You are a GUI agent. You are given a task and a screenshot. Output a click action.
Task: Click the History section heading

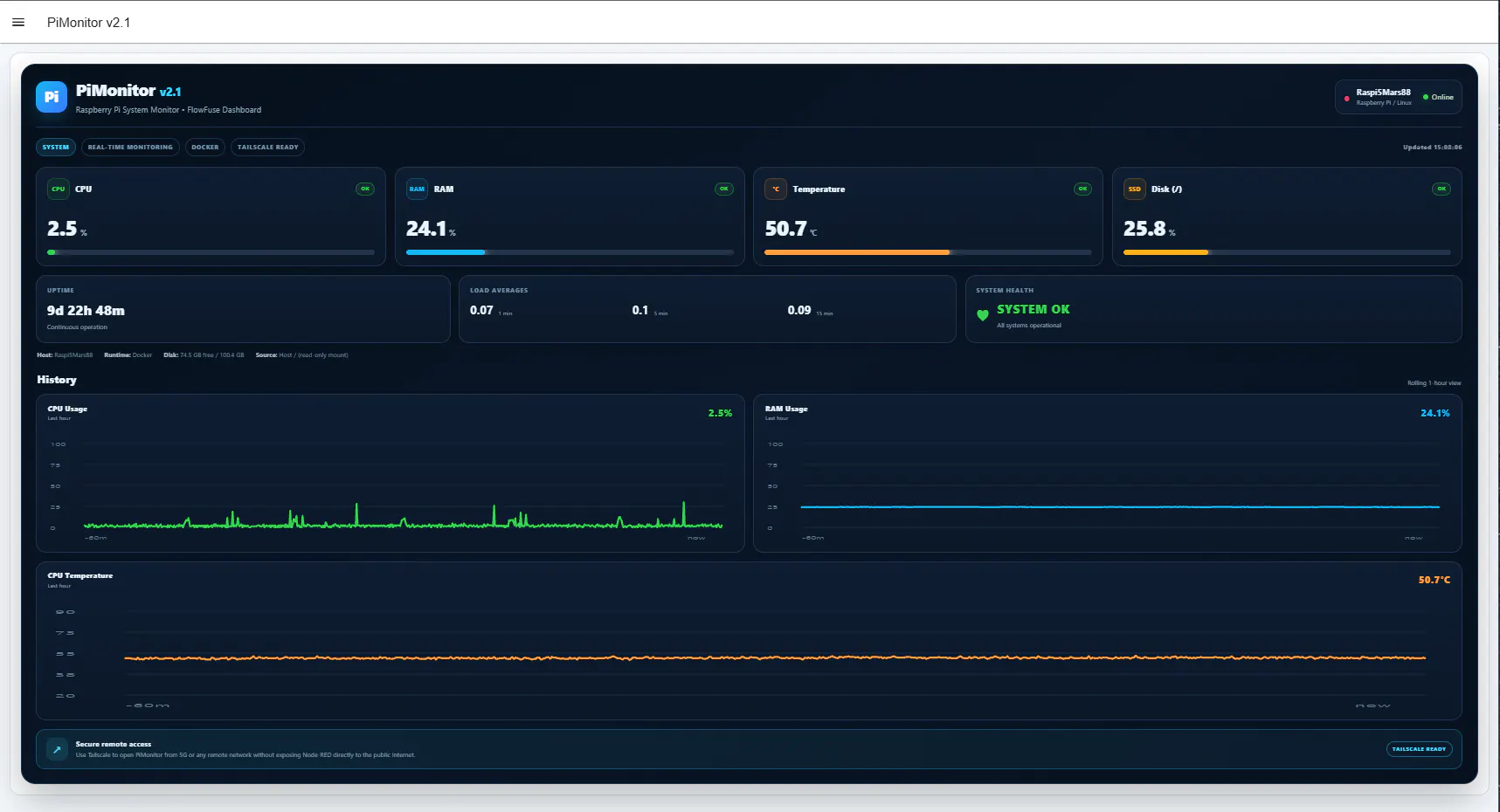[57, 380]
